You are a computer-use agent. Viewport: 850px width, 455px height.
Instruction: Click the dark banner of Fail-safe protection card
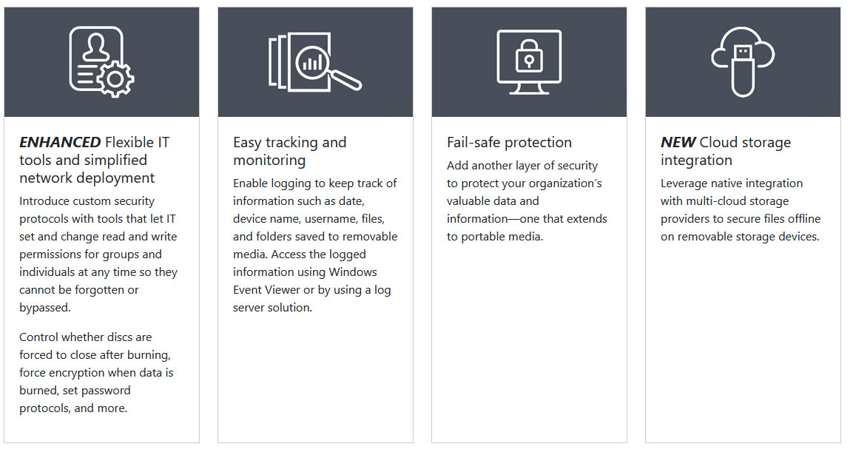(x=529, y=62)
